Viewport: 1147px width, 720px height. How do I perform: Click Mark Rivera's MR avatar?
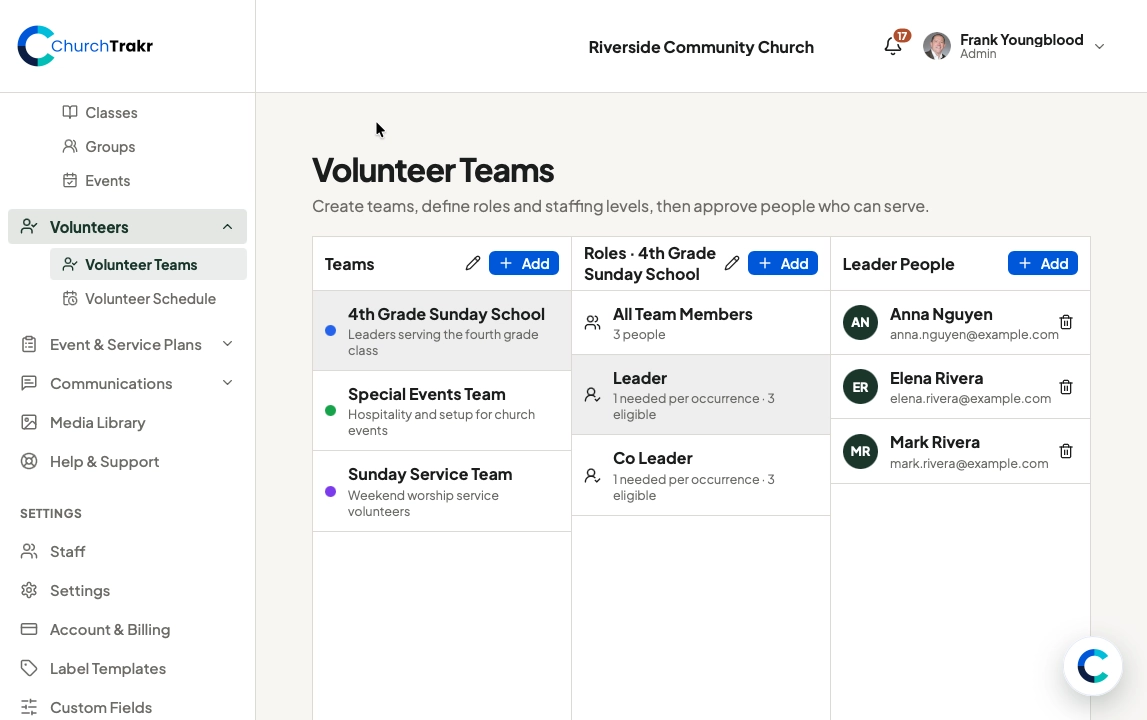coord(860,451)
